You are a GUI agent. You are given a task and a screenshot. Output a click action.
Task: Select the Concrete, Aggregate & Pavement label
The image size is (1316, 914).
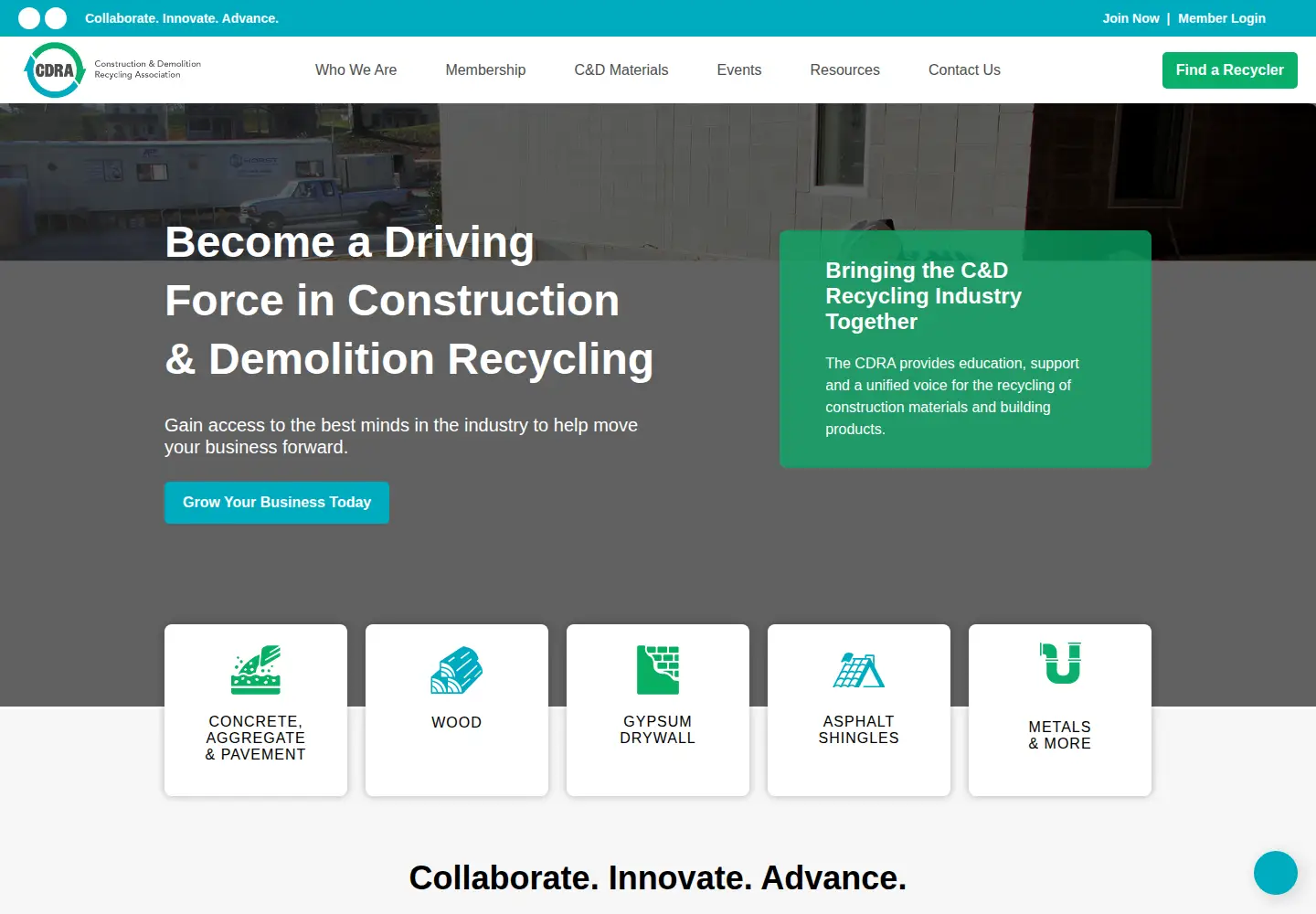pos(256,739)
